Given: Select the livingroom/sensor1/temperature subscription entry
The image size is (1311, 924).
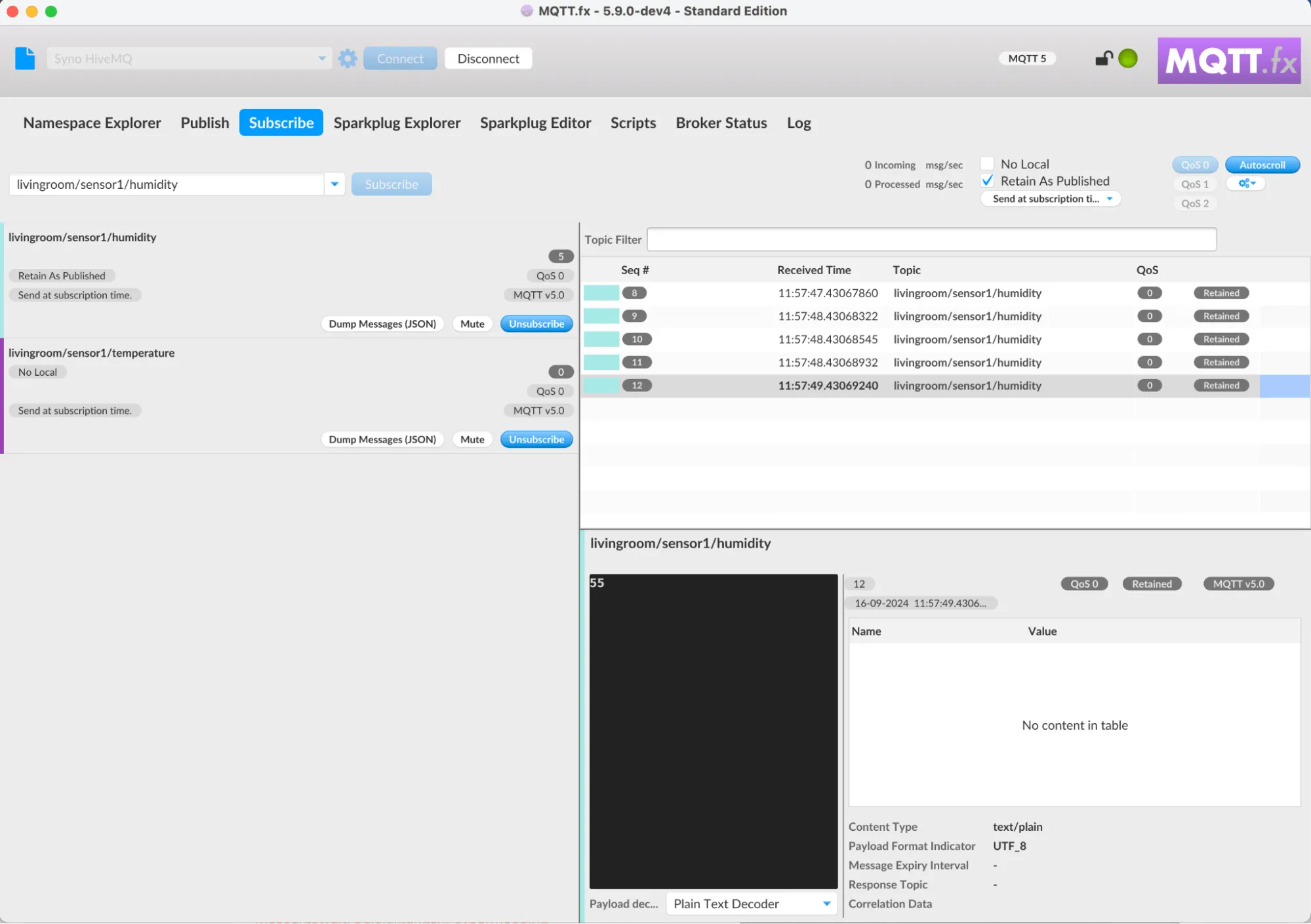Looking at the screenshot, I should click(x=289, y=395).
